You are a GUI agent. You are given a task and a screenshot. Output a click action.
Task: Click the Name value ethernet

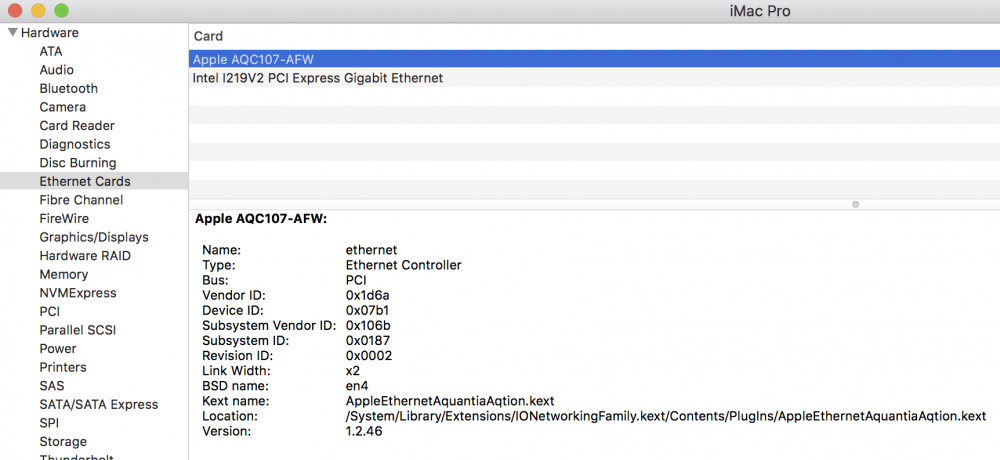(371, 249)
